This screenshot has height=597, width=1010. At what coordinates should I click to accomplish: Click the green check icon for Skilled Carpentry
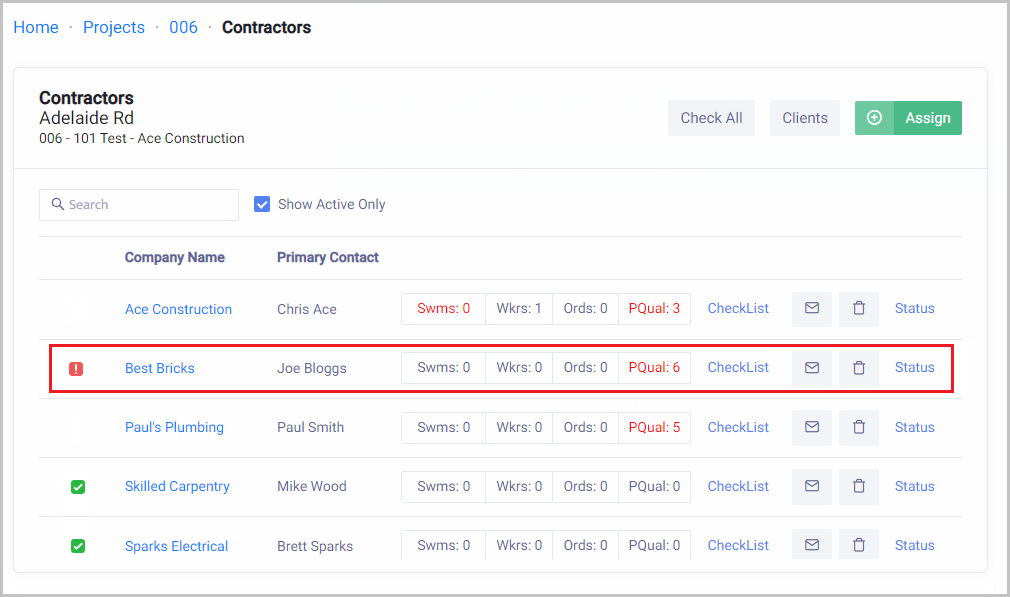pyautogui.click(x=78, y=487)
